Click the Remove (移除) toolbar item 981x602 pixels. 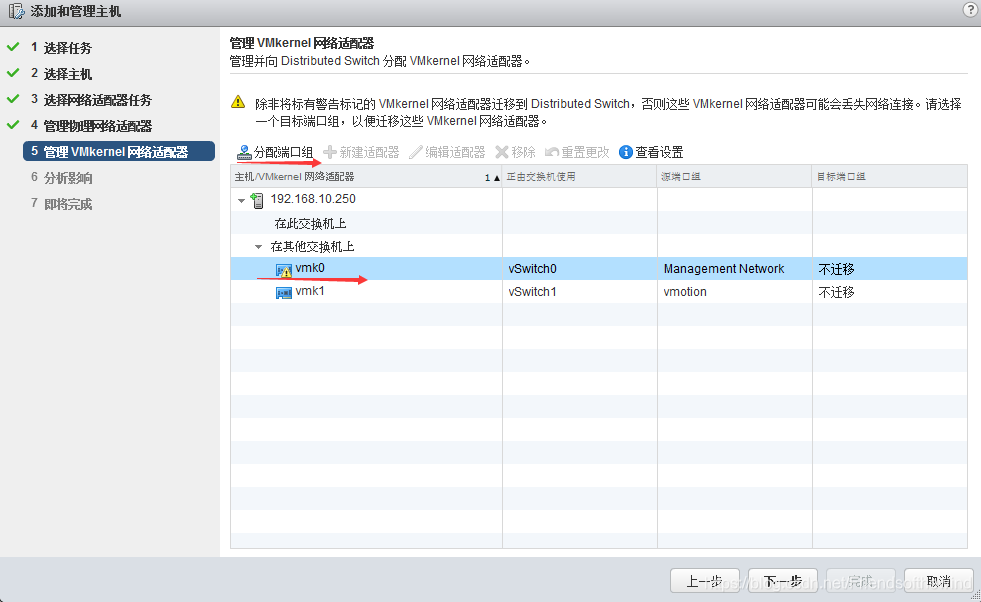pos(516,152)
